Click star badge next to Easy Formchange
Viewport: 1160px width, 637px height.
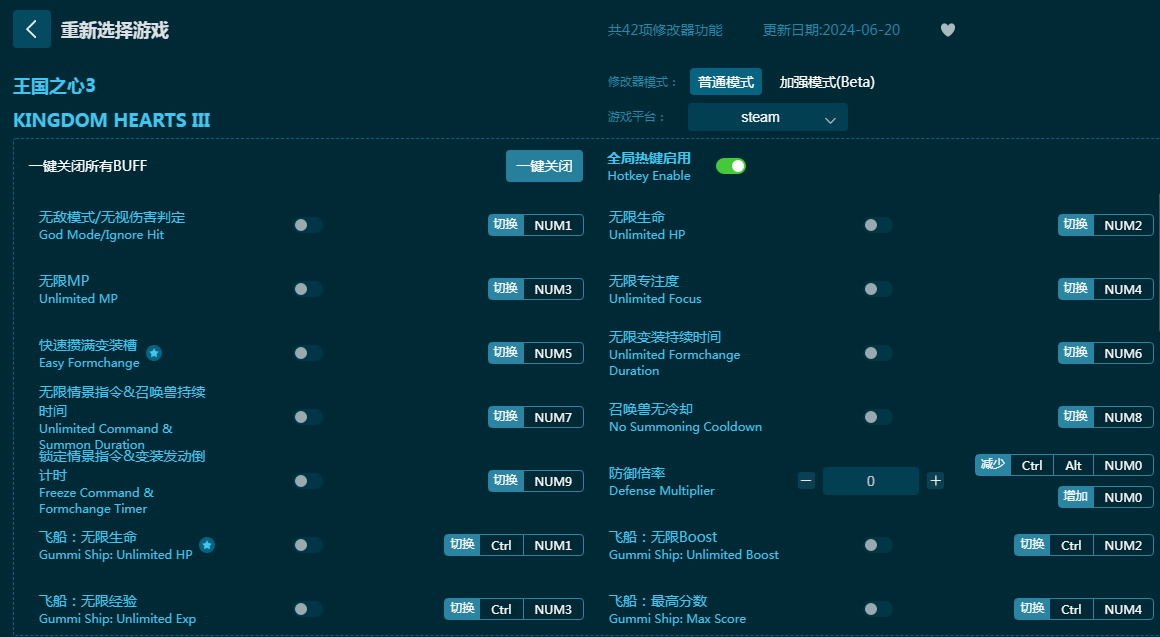point(154,353)
